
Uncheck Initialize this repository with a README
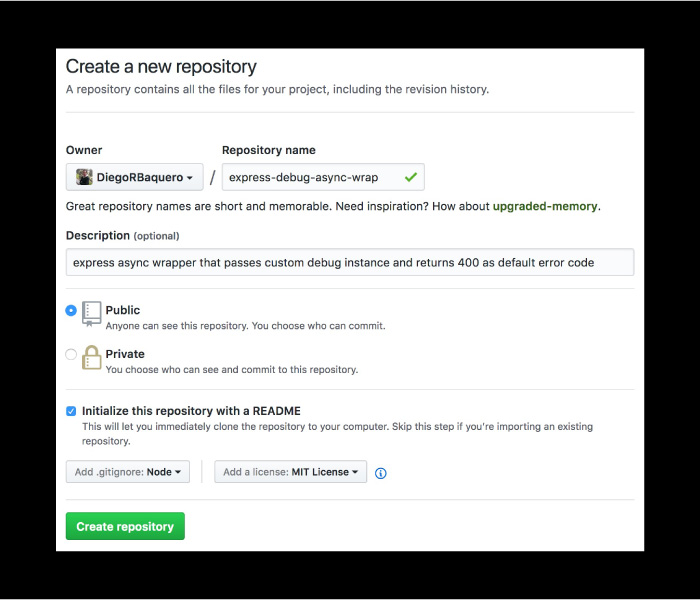(x=71, y=411)
